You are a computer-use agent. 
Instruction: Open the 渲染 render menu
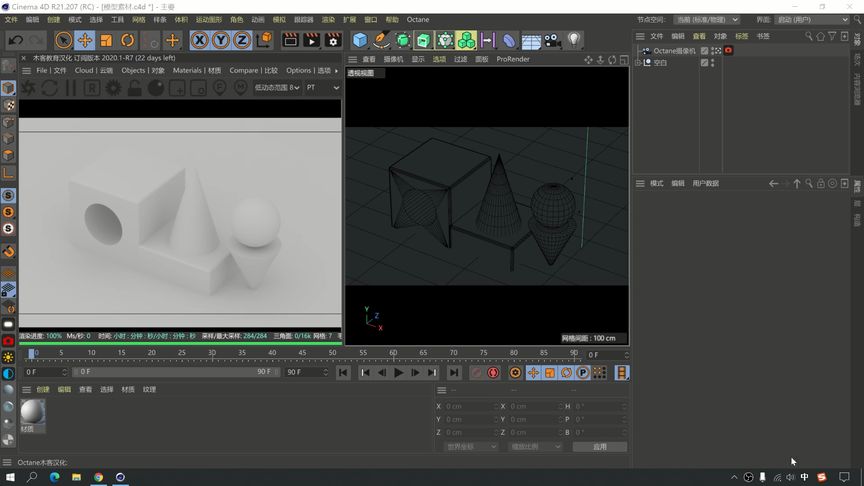(x=328, y=19)
